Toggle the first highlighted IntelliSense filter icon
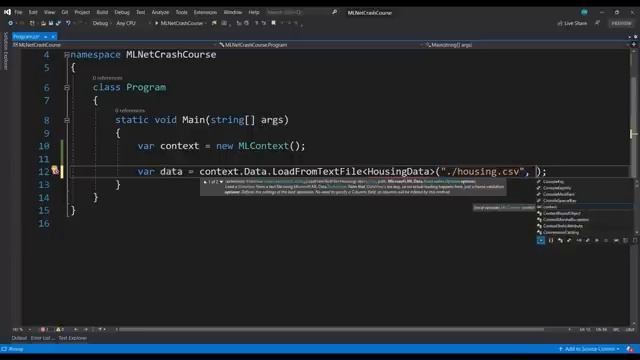 [541, 240]
